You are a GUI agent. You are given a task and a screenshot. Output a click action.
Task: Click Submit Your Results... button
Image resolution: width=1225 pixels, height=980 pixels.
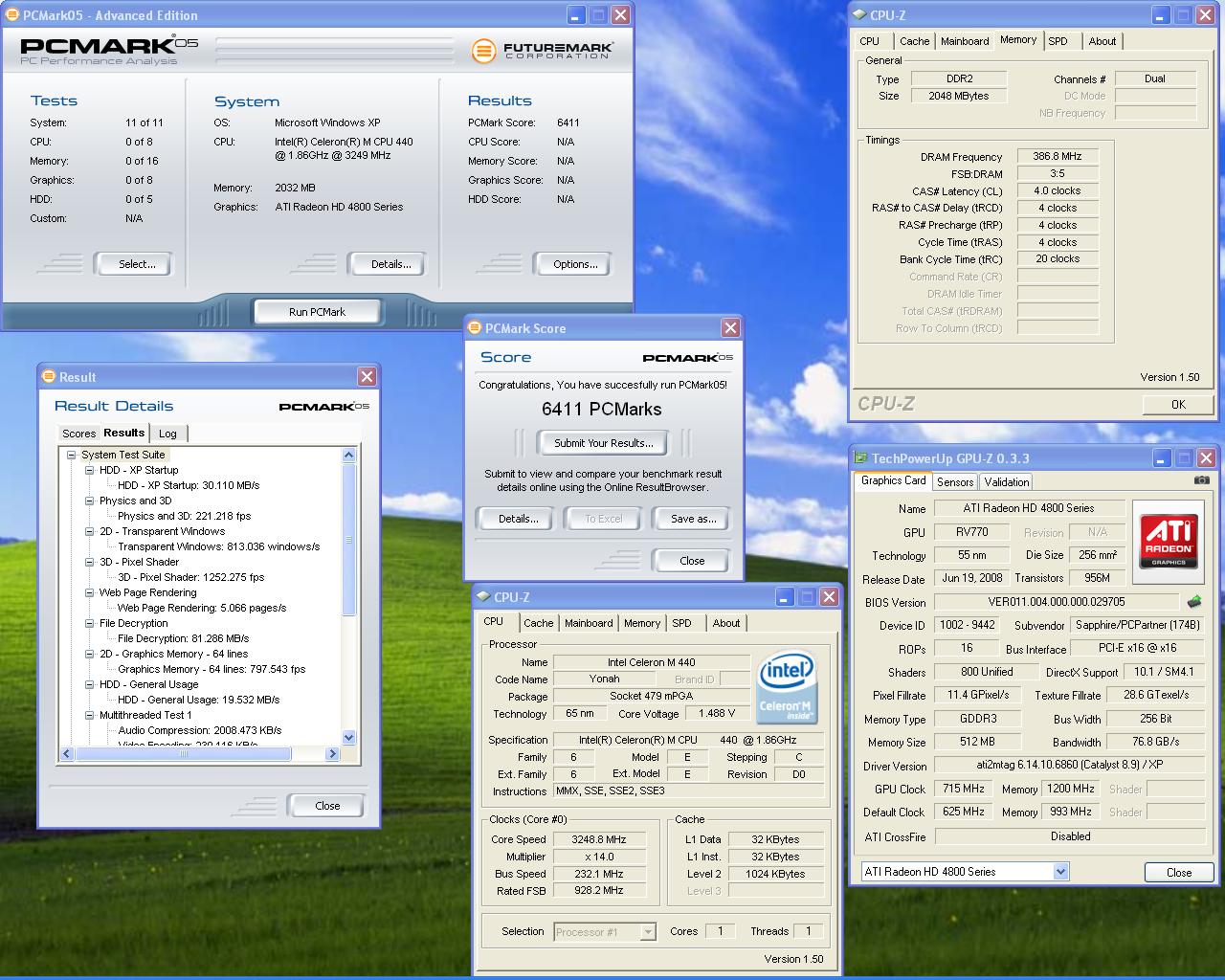[603, 443]
